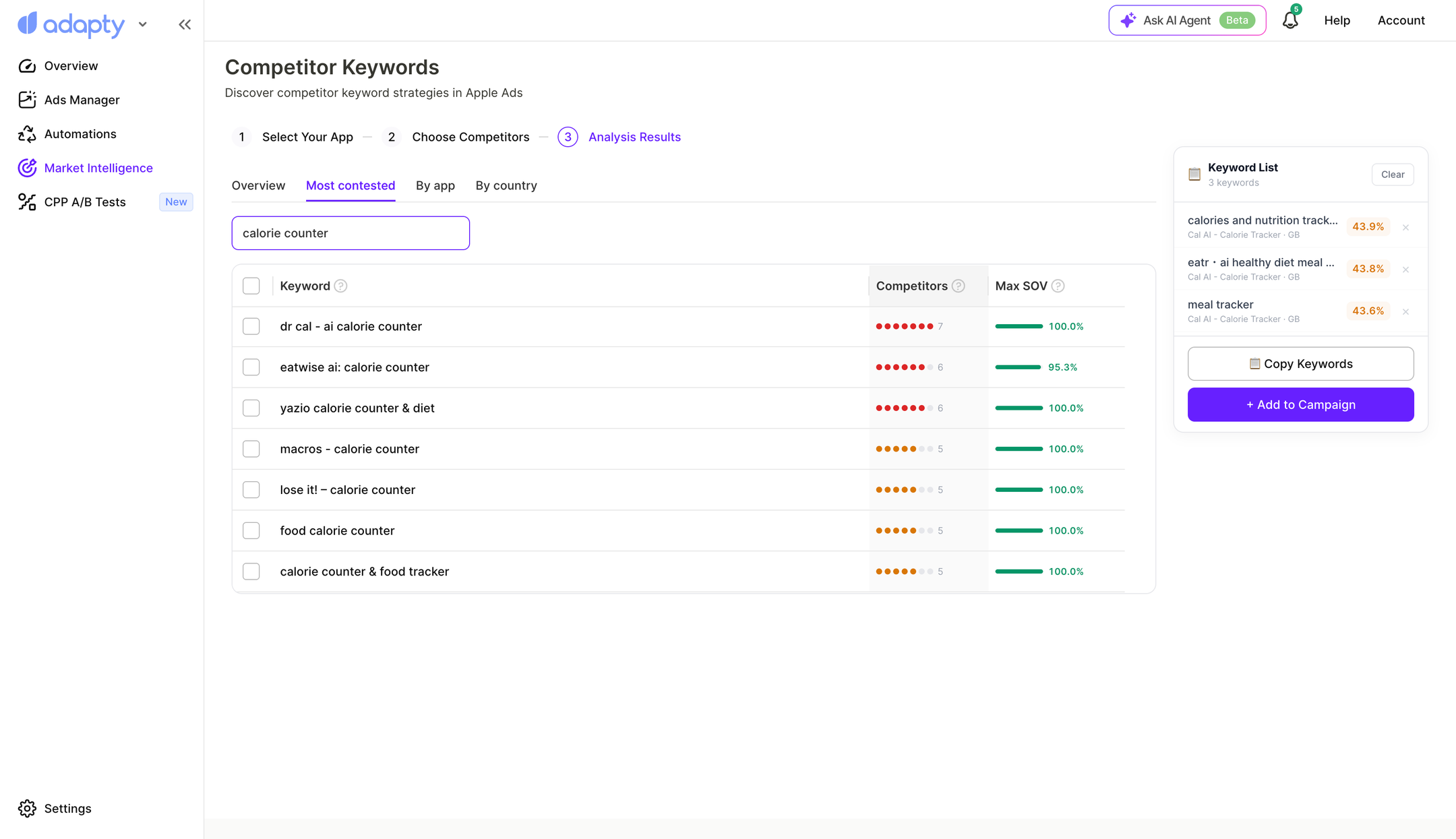
Task: Click the Automations icon
Action: (x=27, y=134)
